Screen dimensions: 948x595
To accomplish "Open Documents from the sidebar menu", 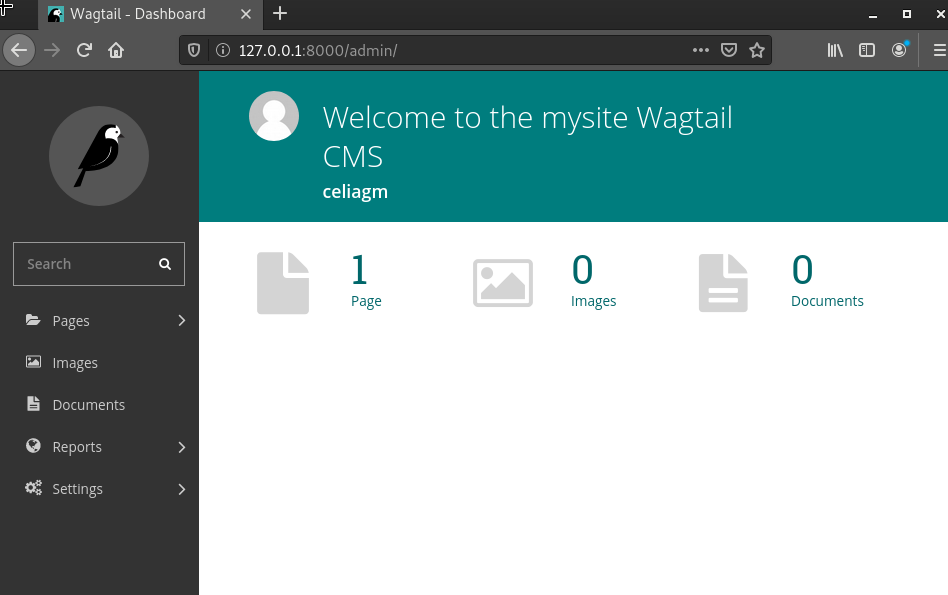I will point(88,404).
